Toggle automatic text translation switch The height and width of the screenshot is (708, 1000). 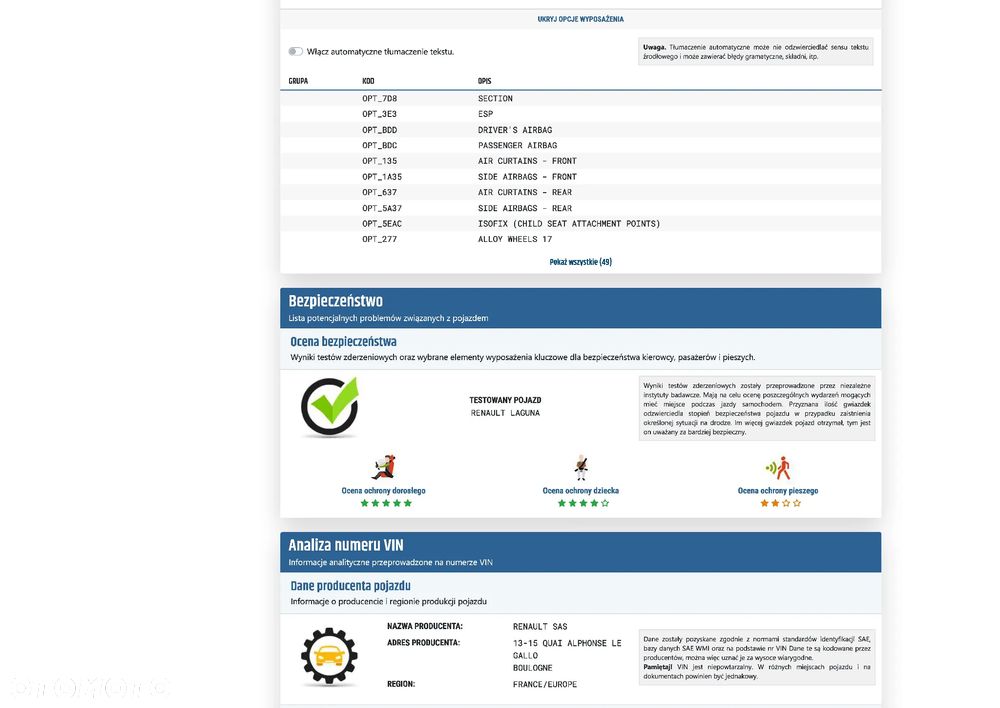pyautogui.click(x=295, y=52)
